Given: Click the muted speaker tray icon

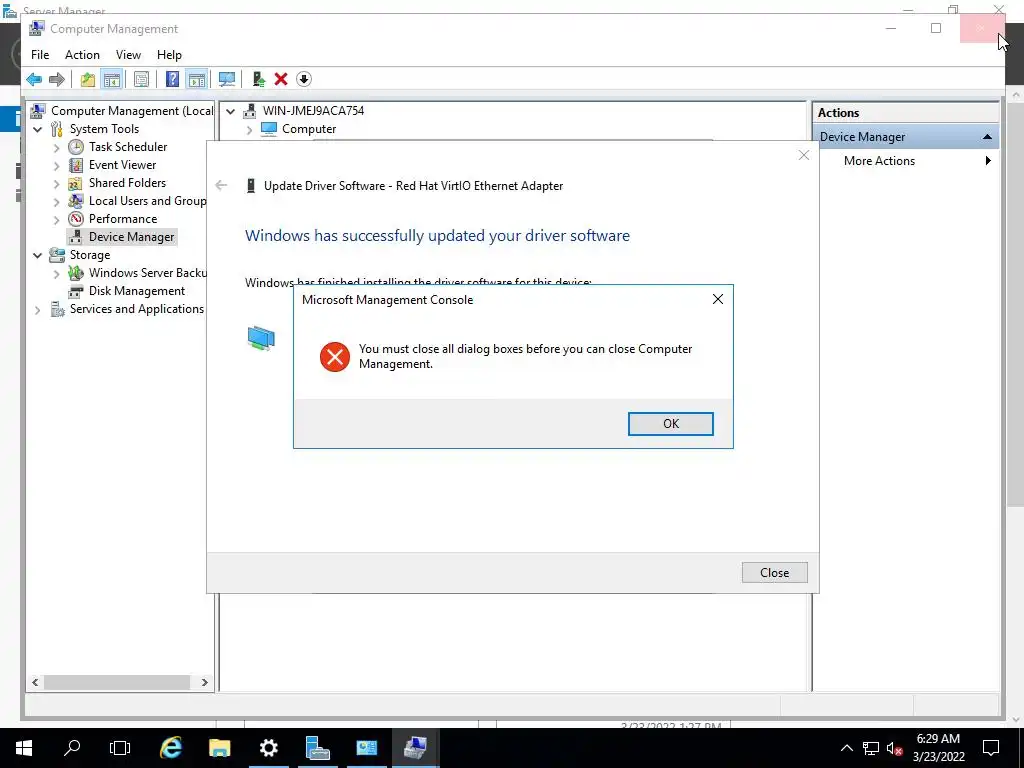Looking at the screenshot, I should coord(894,748).
